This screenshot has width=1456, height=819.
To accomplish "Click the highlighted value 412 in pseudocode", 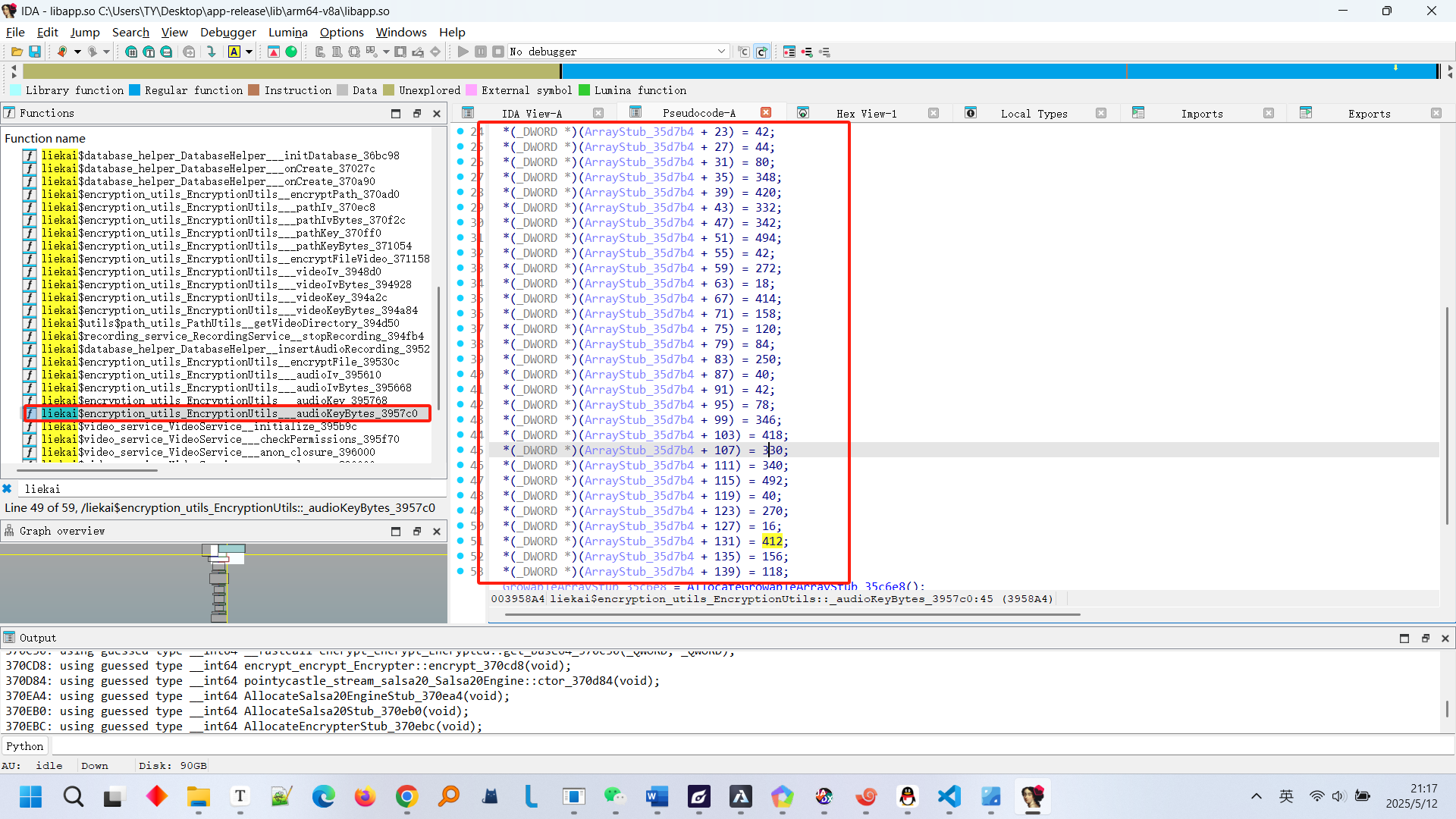I will tap(772, 541).
